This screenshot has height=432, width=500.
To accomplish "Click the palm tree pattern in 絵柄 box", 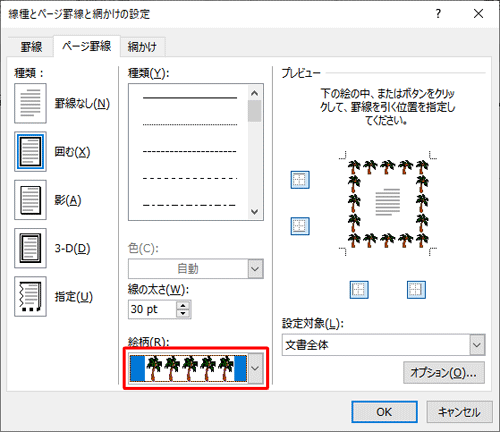I will tap(188, 368).
